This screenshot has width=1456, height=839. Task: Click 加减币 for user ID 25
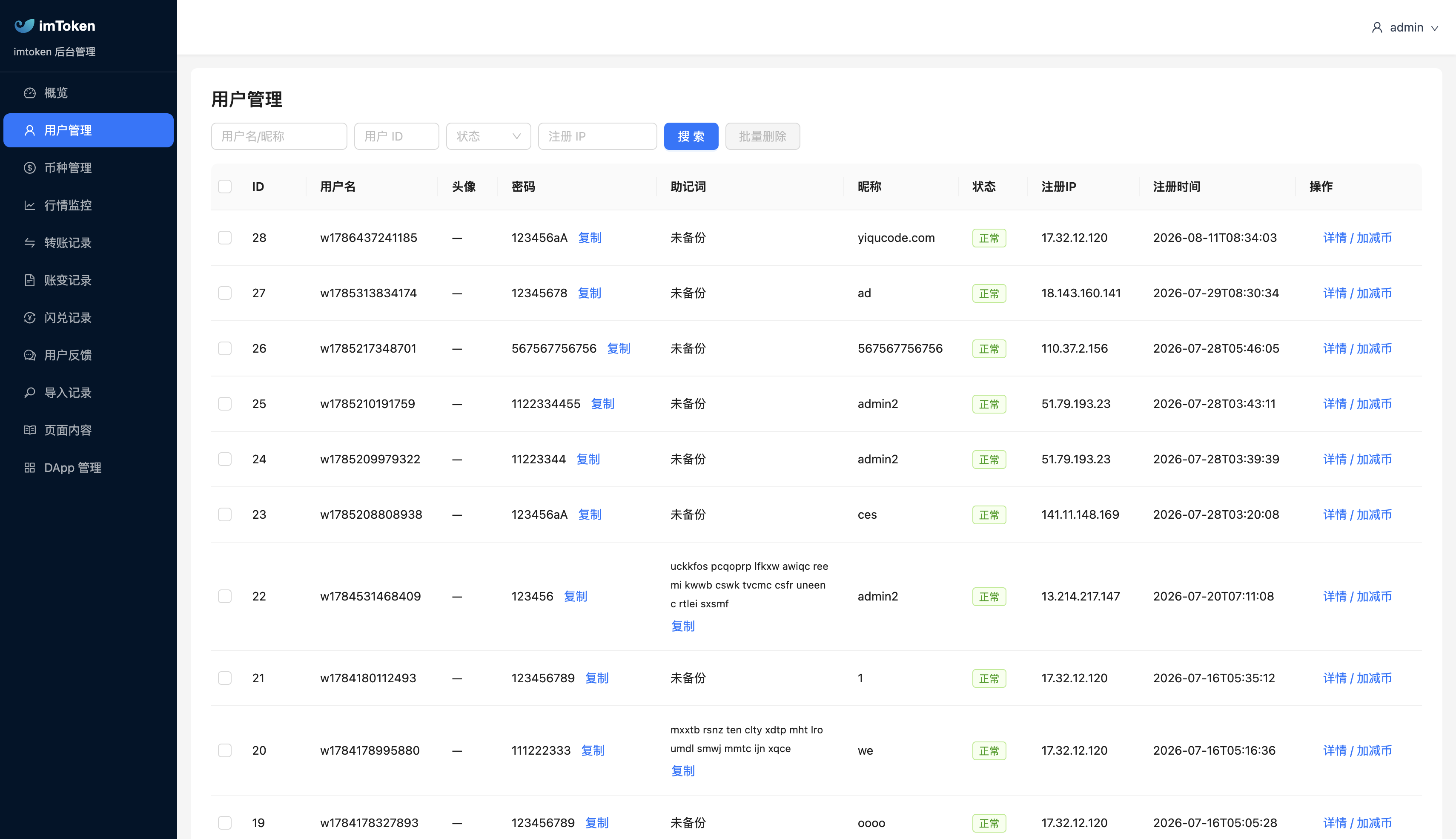[1374, 404]
